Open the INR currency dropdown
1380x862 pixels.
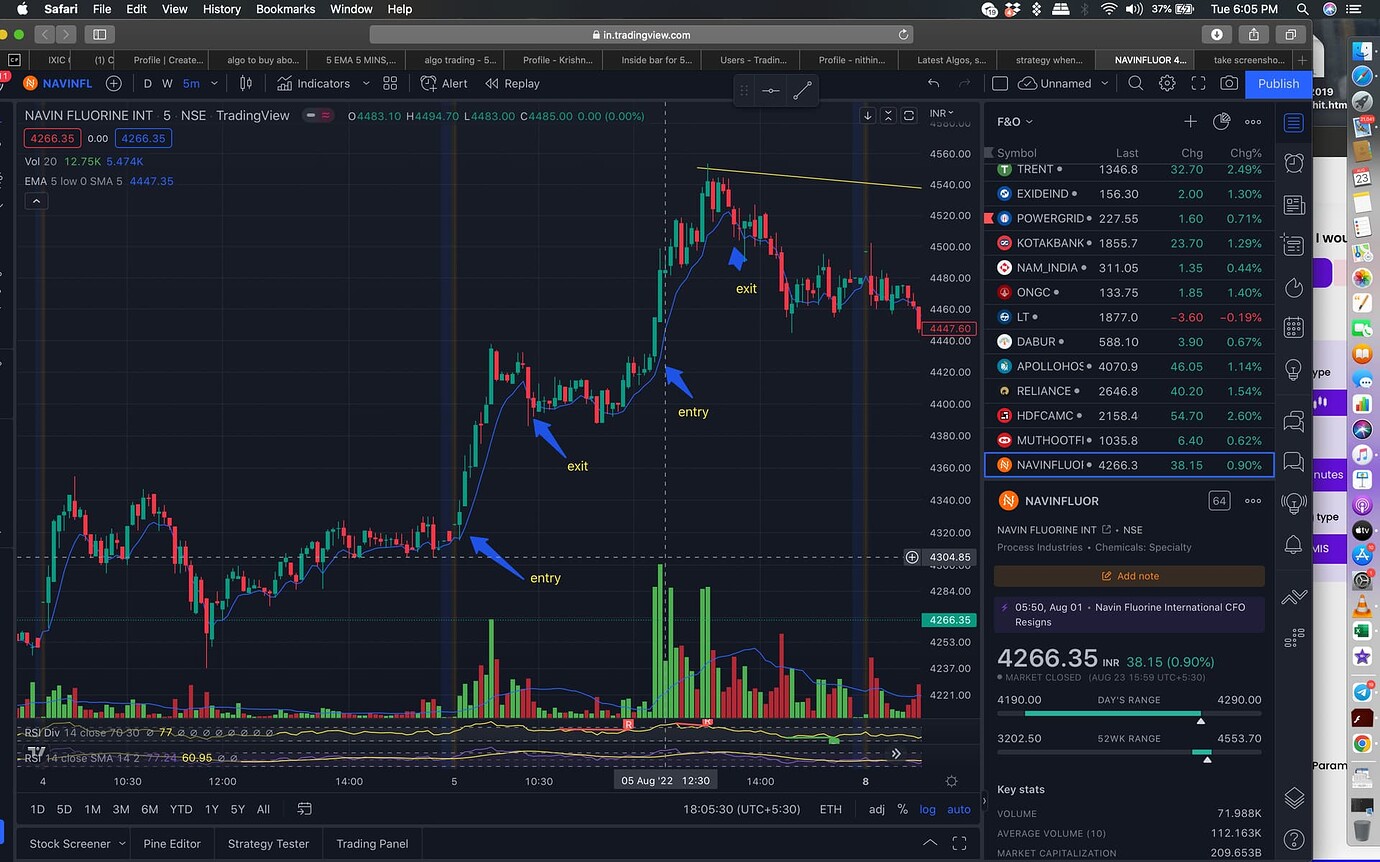coord(941,113)
